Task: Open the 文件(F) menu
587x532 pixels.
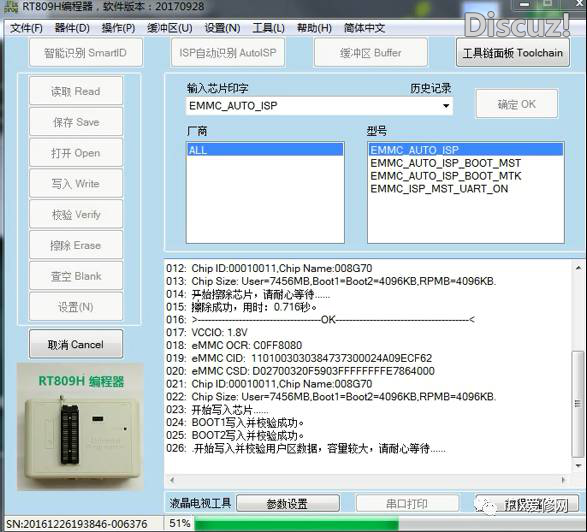Action: point(26,28)
